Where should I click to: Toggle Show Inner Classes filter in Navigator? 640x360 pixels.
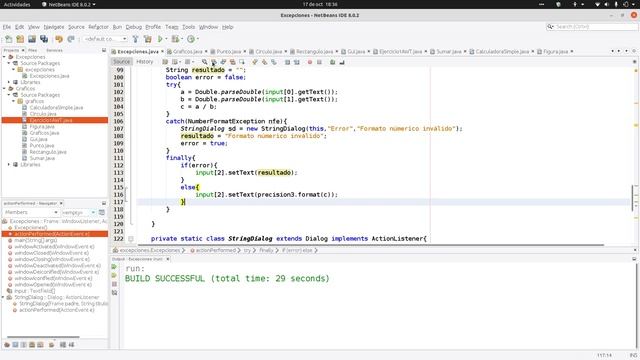(x=40, y=345)
